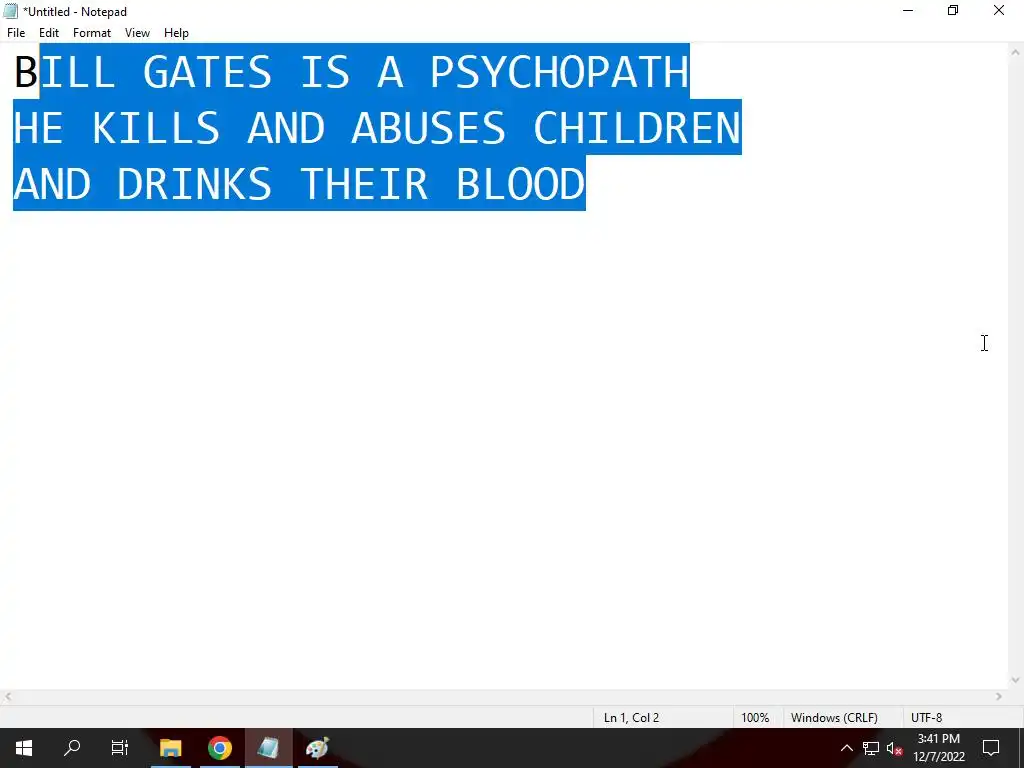Screen dimensions: 1024x768
Task: Show hidden system tray icons
Action: click(x=846, y=748)
